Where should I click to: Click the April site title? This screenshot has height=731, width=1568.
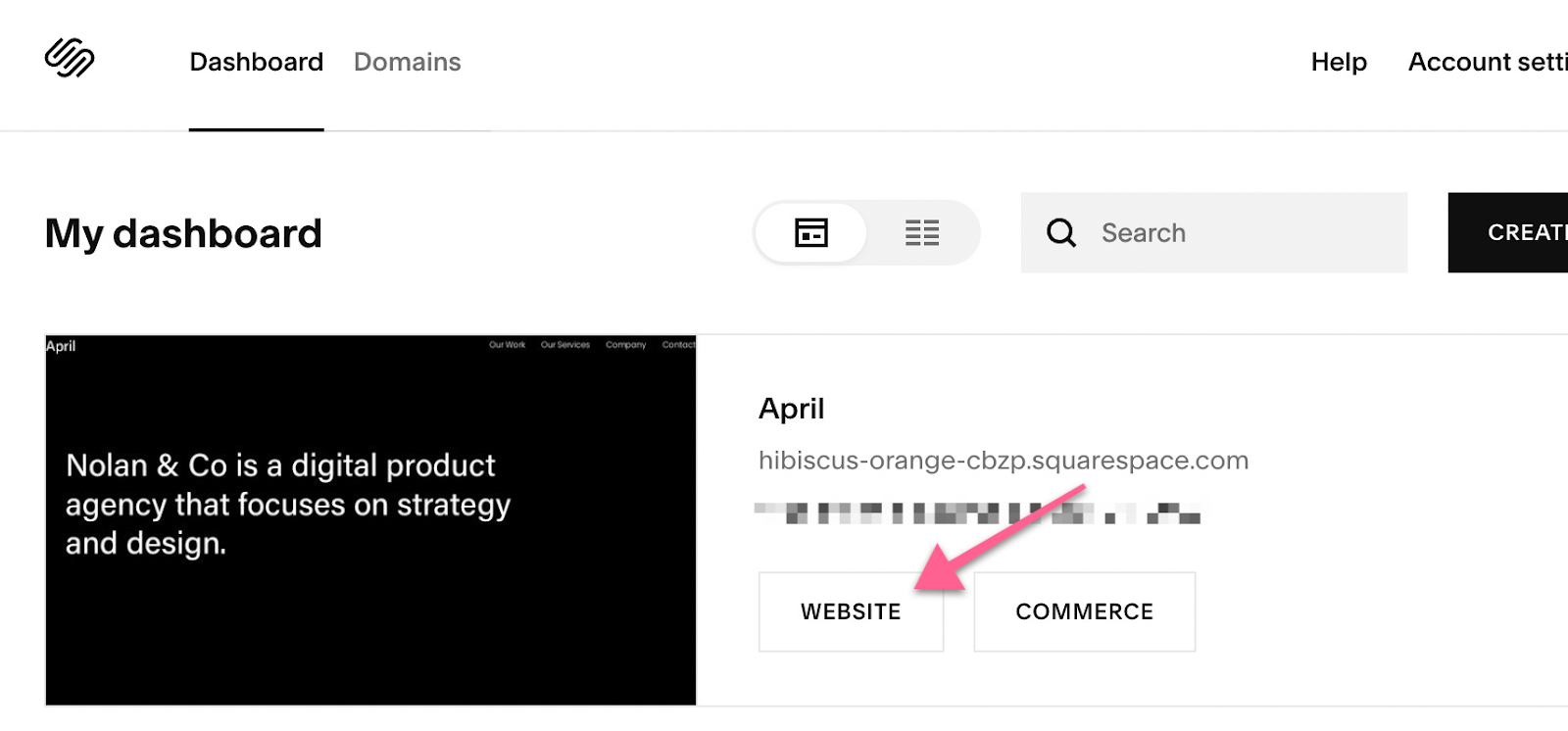click(x=791, y=409)
